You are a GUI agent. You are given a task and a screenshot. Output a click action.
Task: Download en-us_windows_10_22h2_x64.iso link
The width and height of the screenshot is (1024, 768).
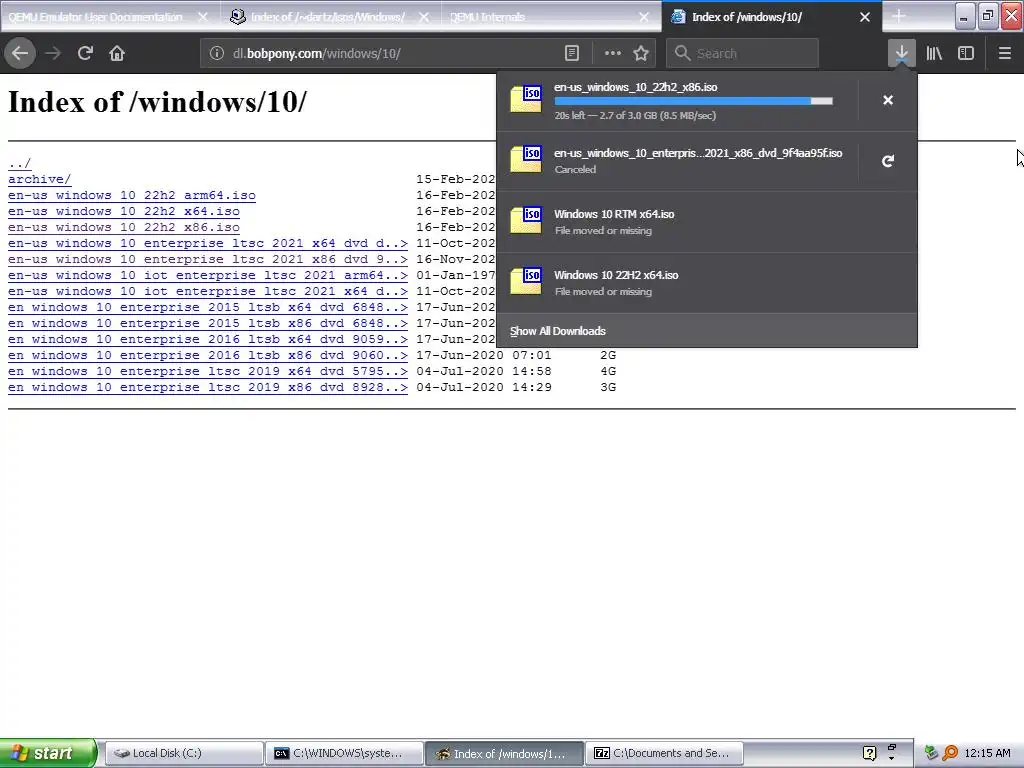pyautogui.click(x=124, y=211)
